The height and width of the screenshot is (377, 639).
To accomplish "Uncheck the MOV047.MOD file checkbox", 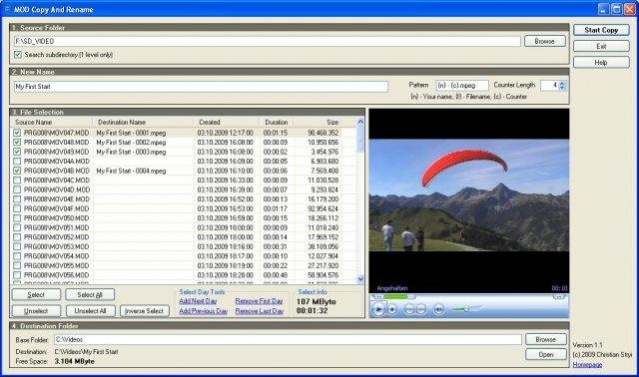I will point(17,133).
